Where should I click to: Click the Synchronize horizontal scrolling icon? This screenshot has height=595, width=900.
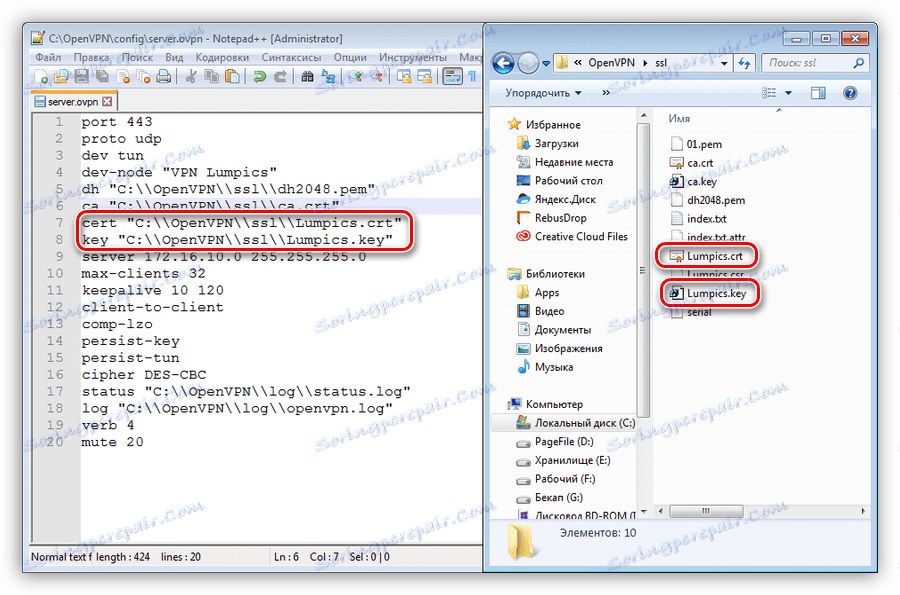pyautogui.click(x=425, y=77)
